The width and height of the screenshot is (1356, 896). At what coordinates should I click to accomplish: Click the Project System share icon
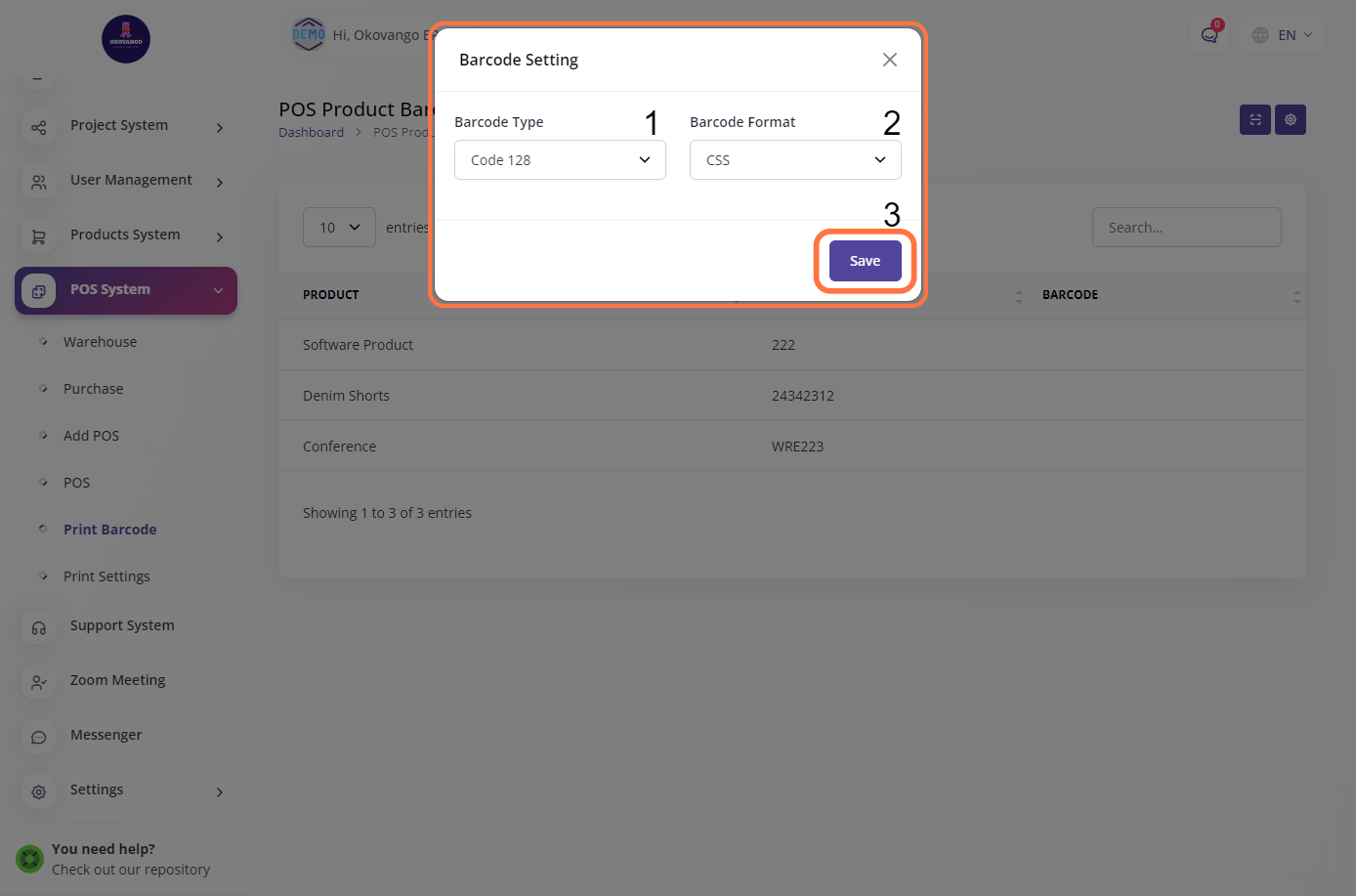coord(39,127)
